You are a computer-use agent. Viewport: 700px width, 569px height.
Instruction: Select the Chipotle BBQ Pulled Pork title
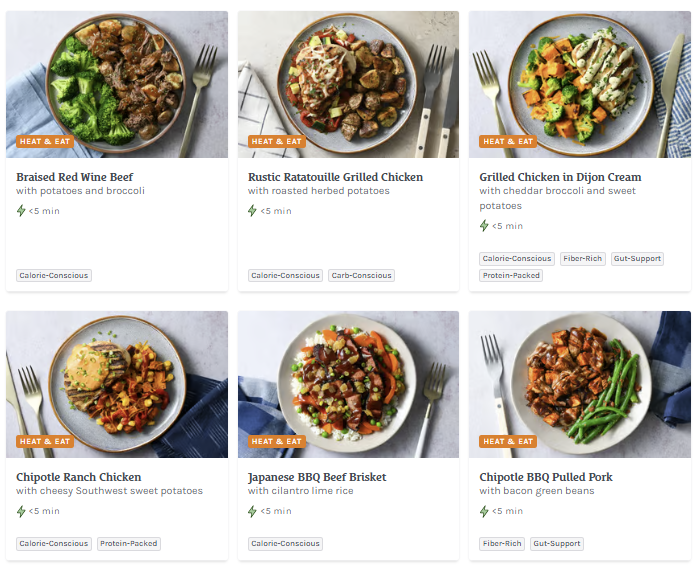[546, 477]
